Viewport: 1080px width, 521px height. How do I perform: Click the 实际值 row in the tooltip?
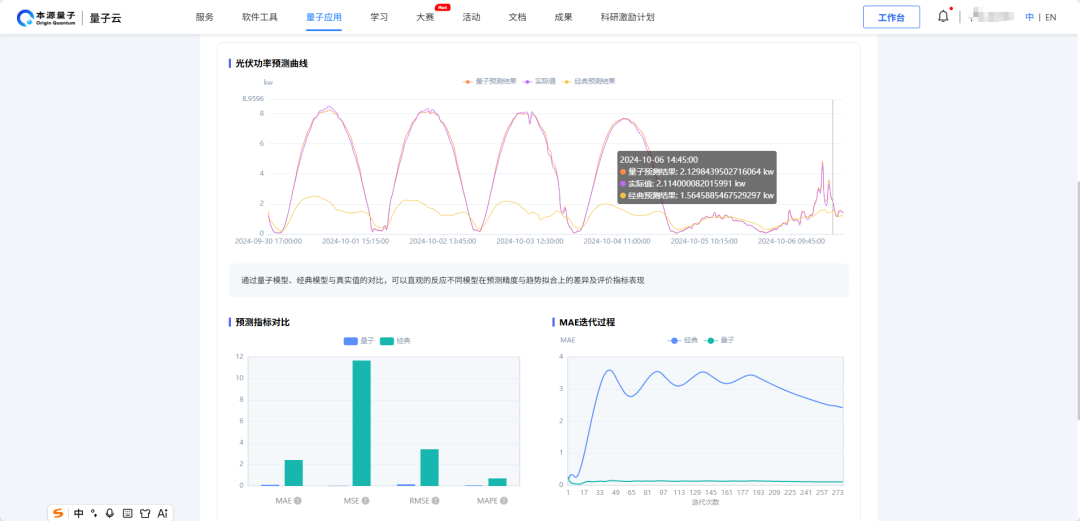(x=683, y=184)
